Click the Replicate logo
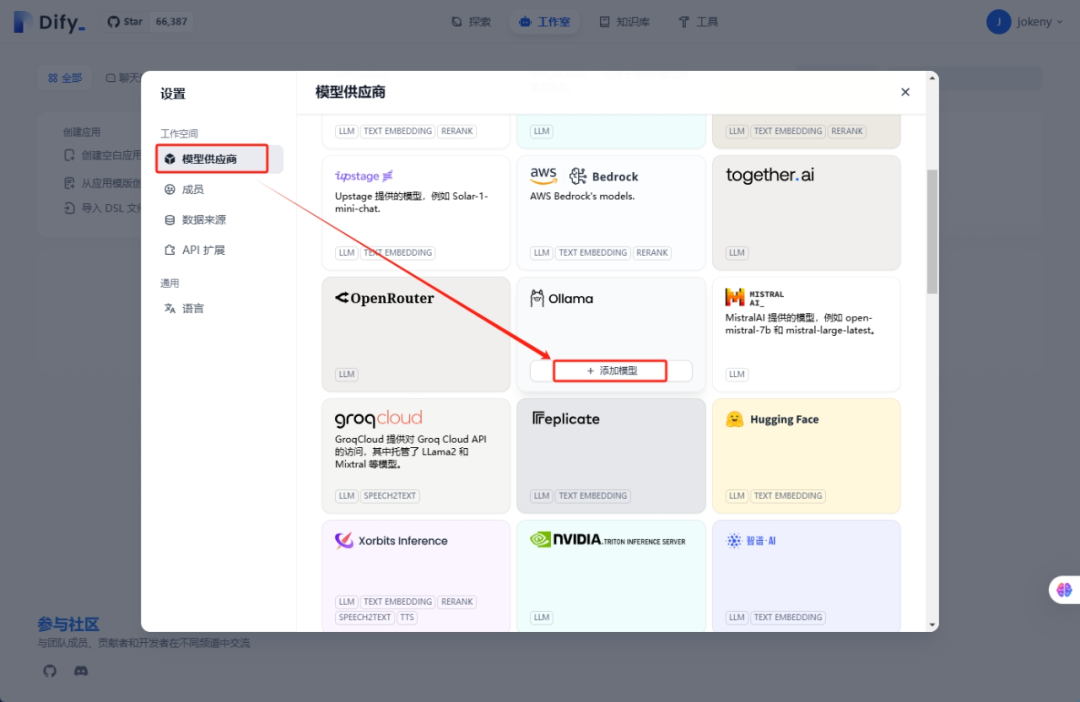 565,419
